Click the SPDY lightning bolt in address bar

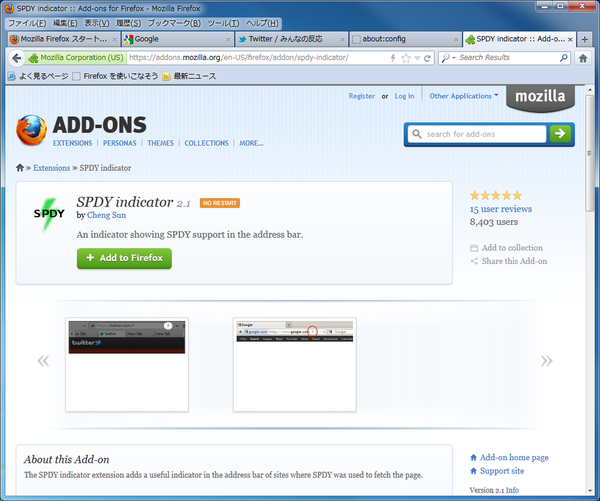393,58
